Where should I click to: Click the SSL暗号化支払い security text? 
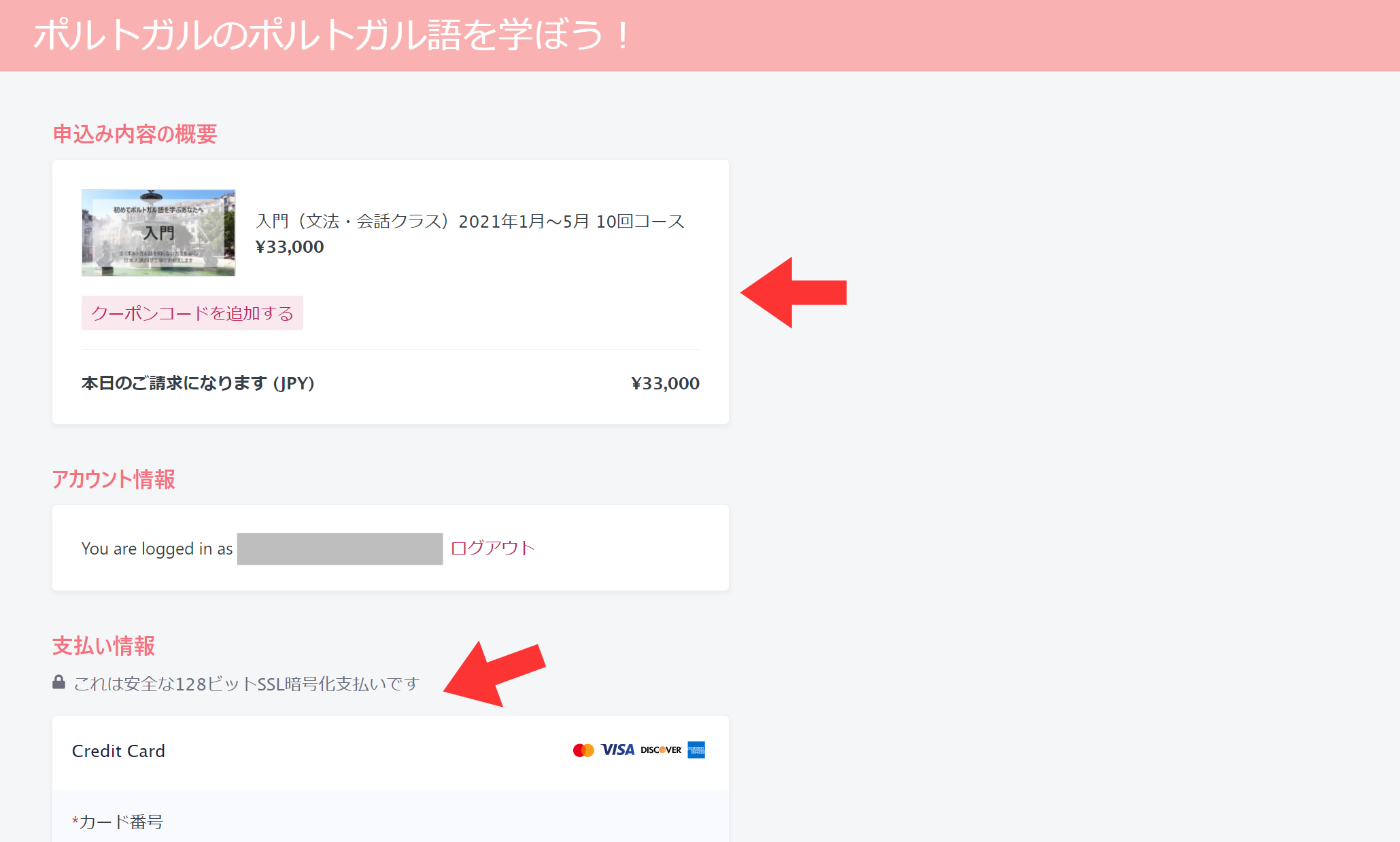coord(246,684)
